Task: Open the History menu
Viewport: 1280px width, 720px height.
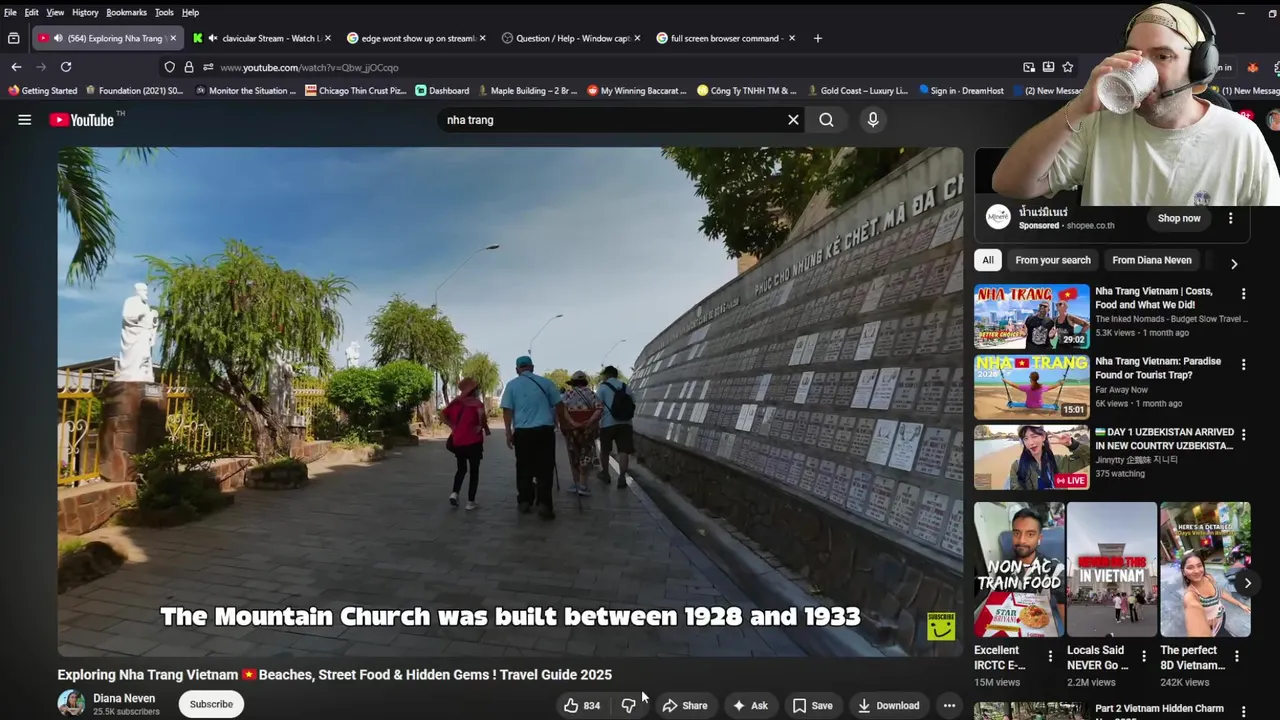Action: (x=85, y=12)
